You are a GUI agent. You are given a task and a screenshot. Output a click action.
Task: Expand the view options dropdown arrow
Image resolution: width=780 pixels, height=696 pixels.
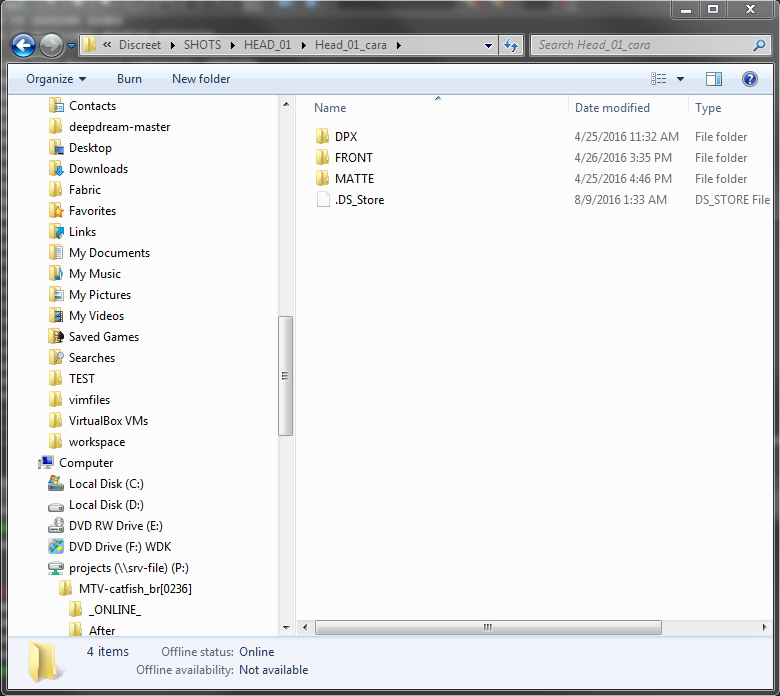[681, 79]
